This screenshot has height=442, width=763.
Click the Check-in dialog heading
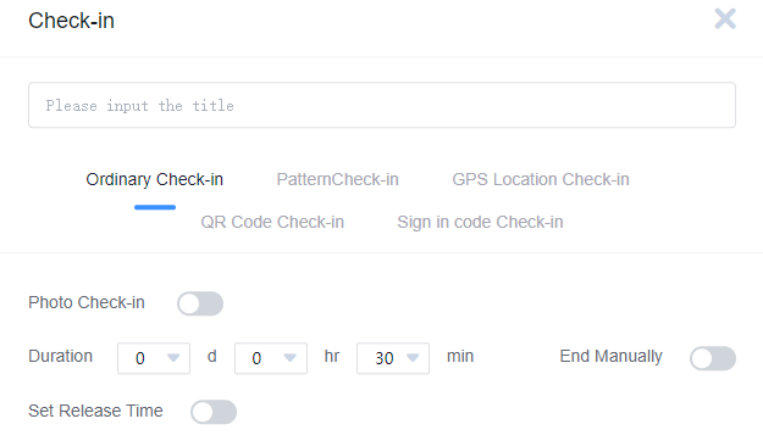71,20
